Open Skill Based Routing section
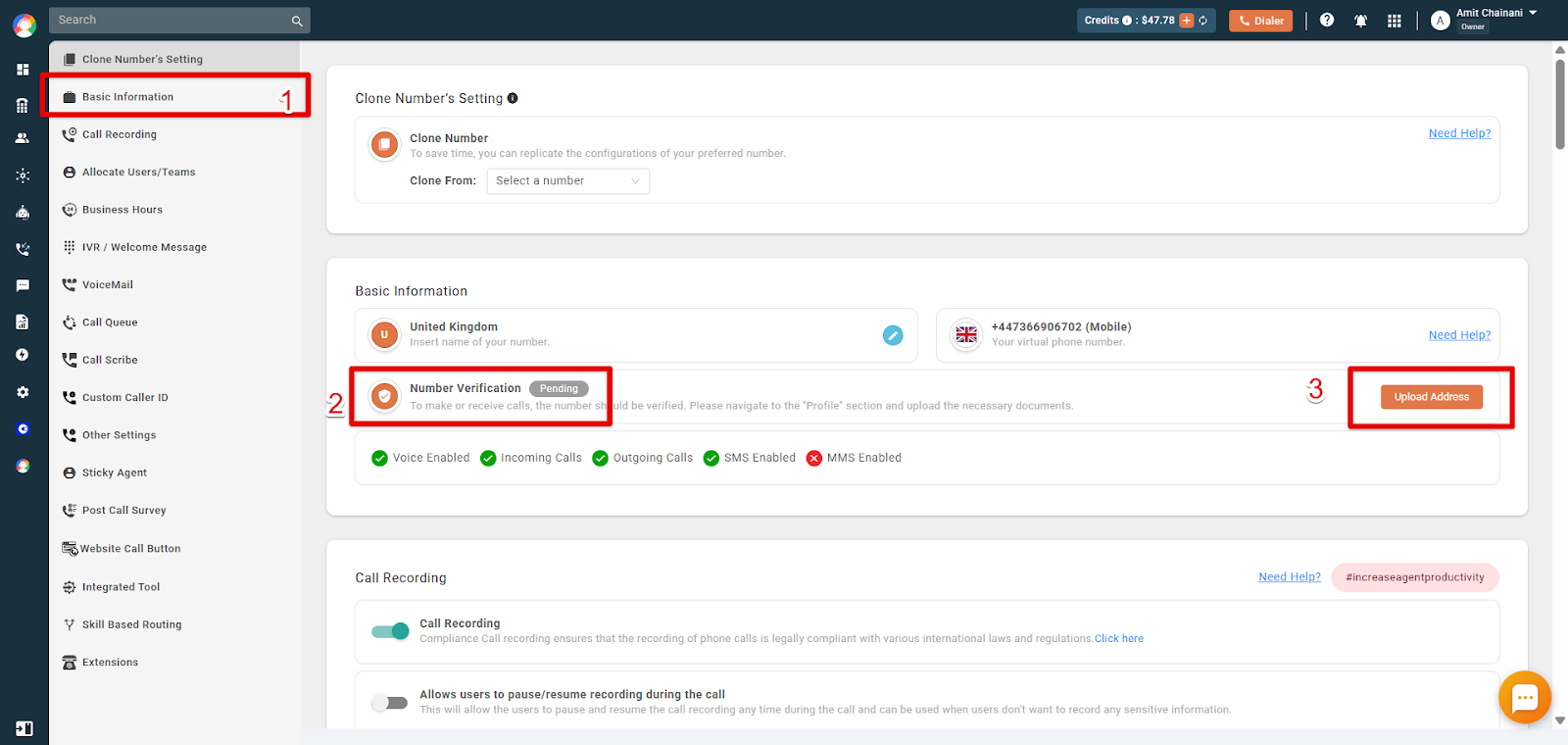 tap(174, 624)
